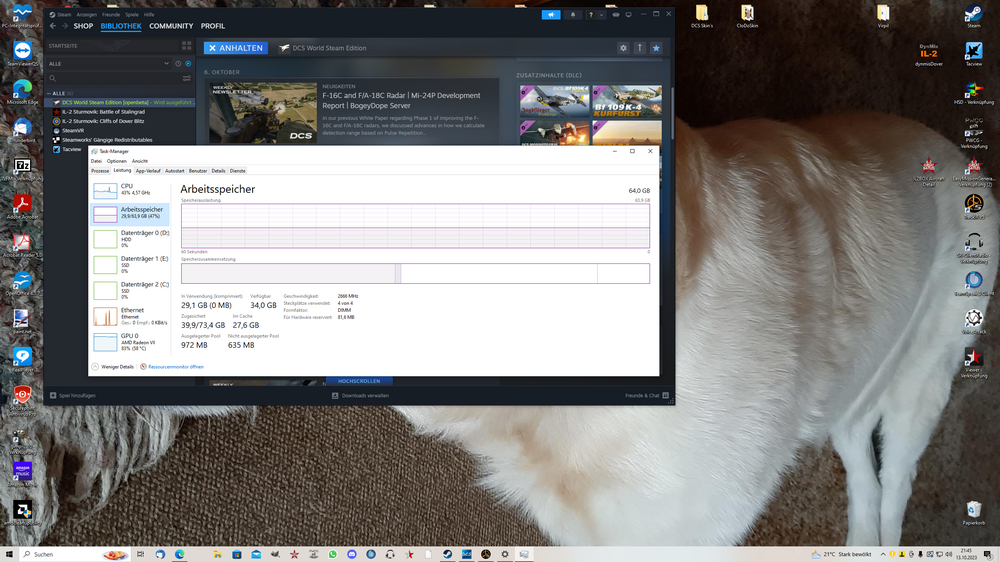Toggle the ready-to-play filter icon

(x=188, y=64)
